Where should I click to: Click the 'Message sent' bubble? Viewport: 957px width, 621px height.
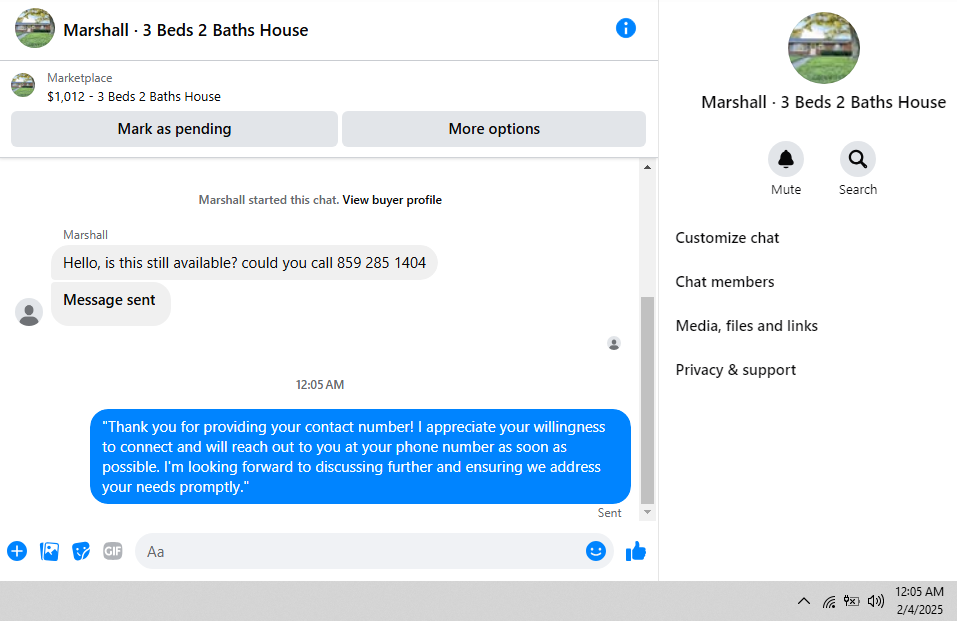pyautogui.click(x=110, y=303)
